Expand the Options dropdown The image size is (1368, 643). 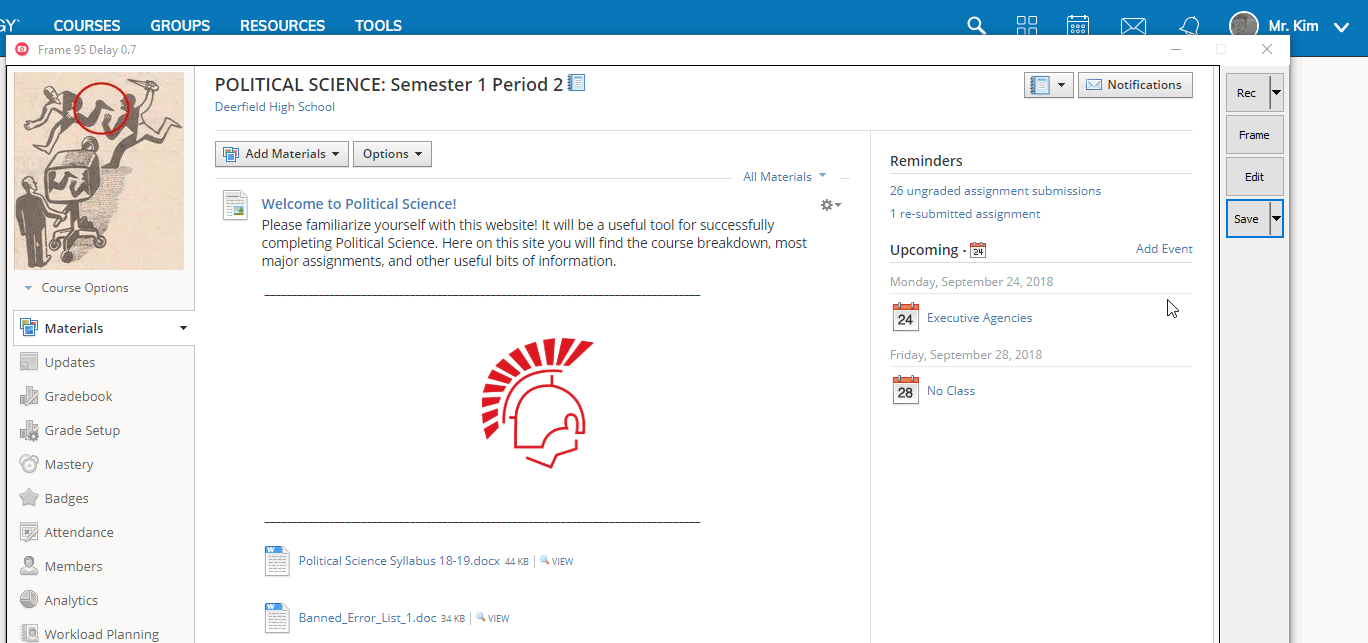pyautogui.click(x=392, y=154)
